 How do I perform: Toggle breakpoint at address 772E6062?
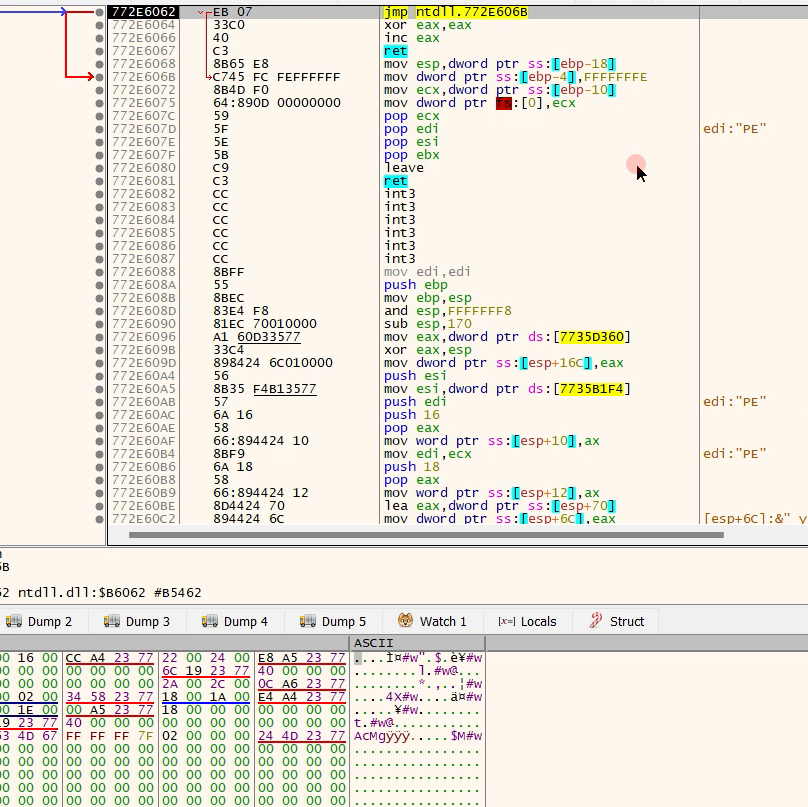tap(99, 12)
